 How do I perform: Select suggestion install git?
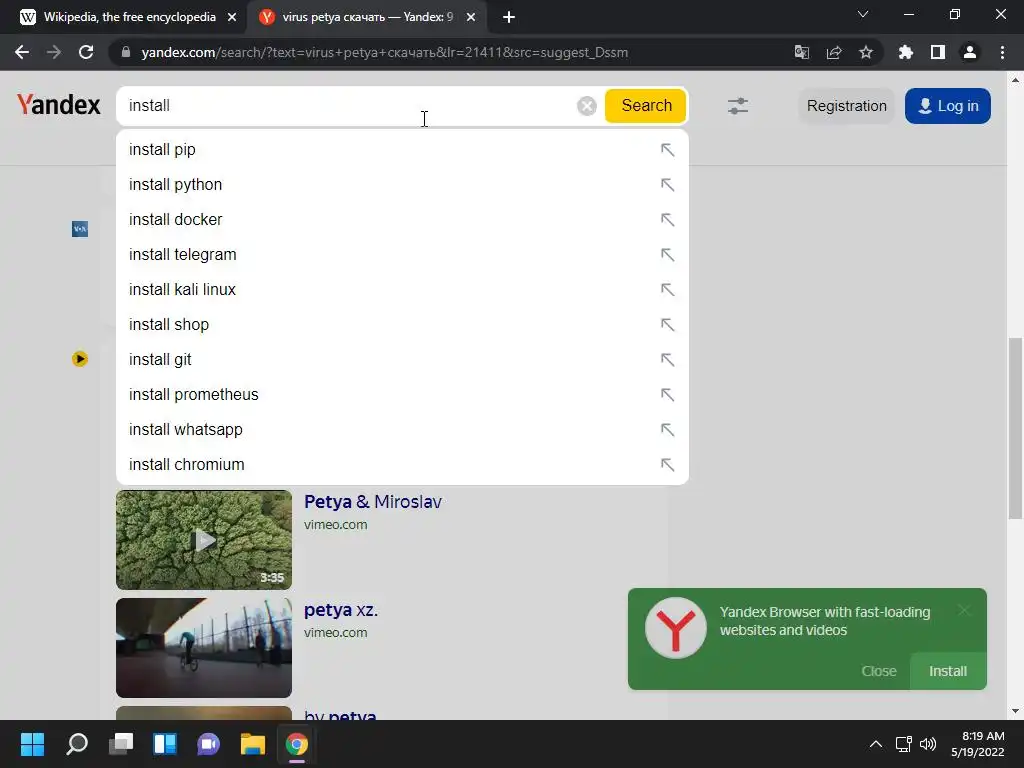[x=402, y=360]
